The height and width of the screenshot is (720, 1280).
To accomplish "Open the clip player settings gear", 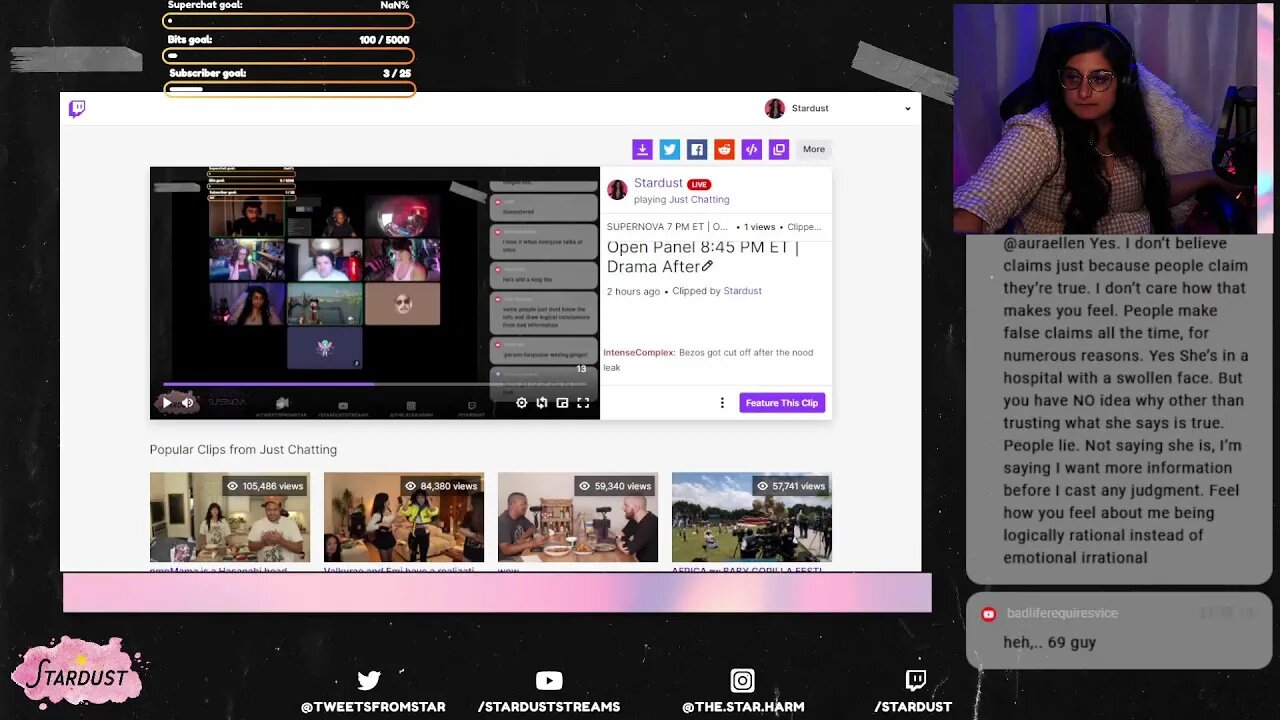I will click(x=521, y=403).
